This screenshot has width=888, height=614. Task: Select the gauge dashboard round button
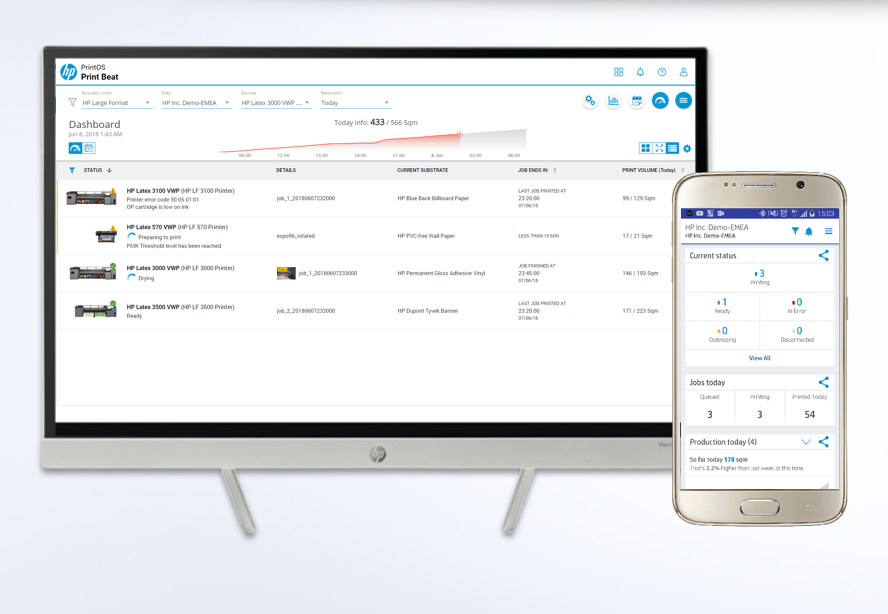pos(660,101)
